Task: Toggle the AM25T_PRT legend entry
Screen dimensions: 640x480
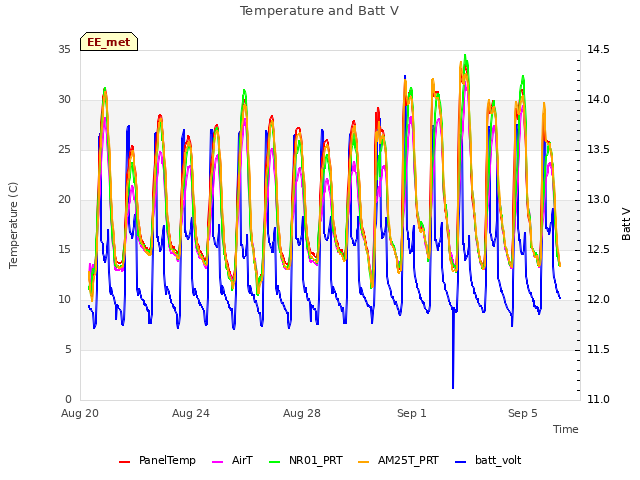Action: (398, 460)
